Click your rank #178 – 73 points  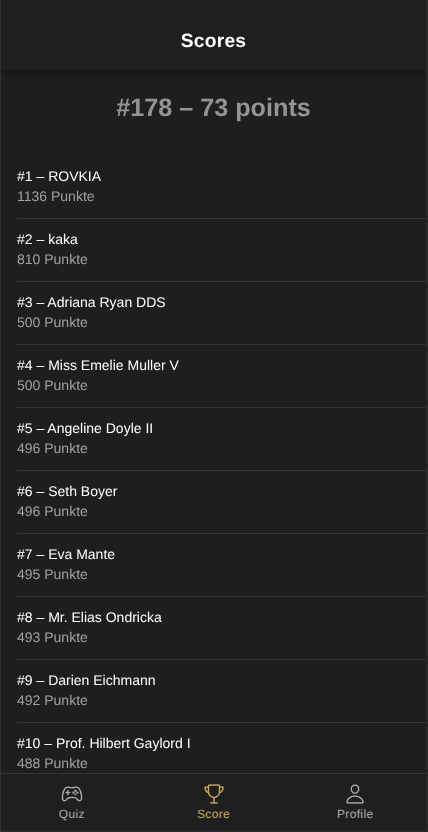pyautogui.click(x=213, y=108)
